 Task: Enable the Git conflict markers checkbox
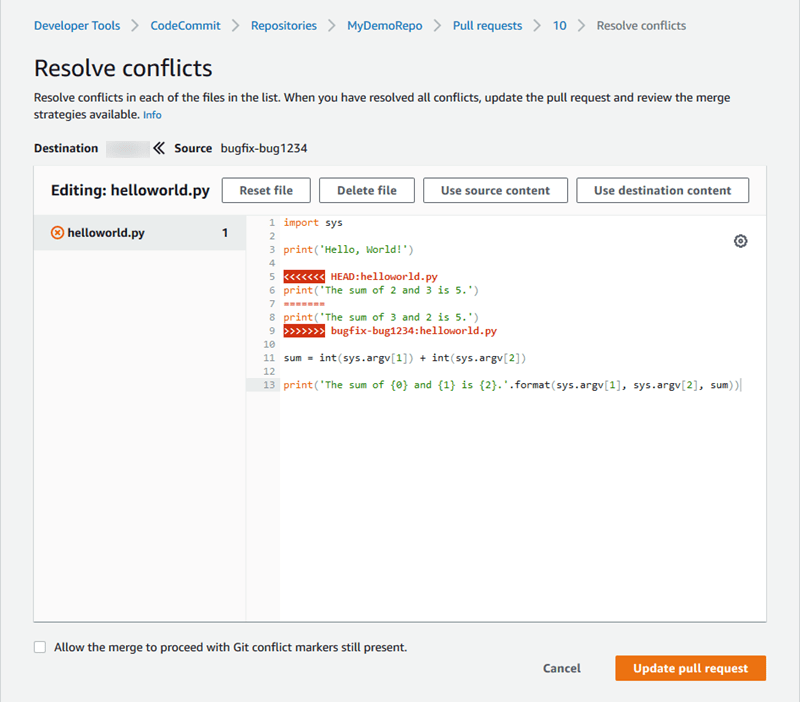click(40, 647)
